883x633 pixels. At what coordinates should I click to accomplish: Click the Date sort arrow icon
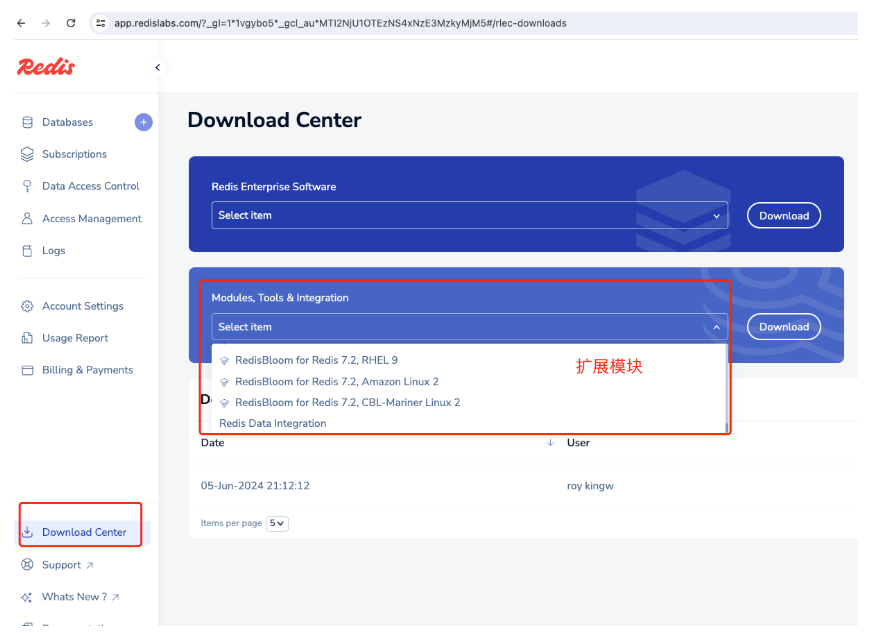coord(550,443)
